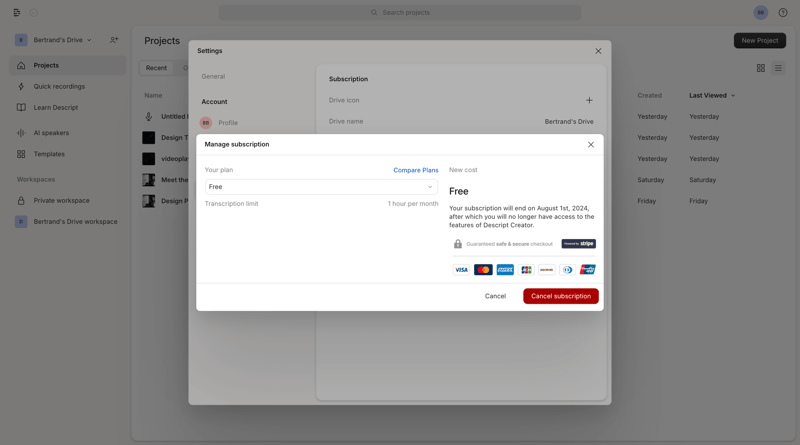Switch to the Recent tab
The image size is (800, 445).
tap(156, 68)
